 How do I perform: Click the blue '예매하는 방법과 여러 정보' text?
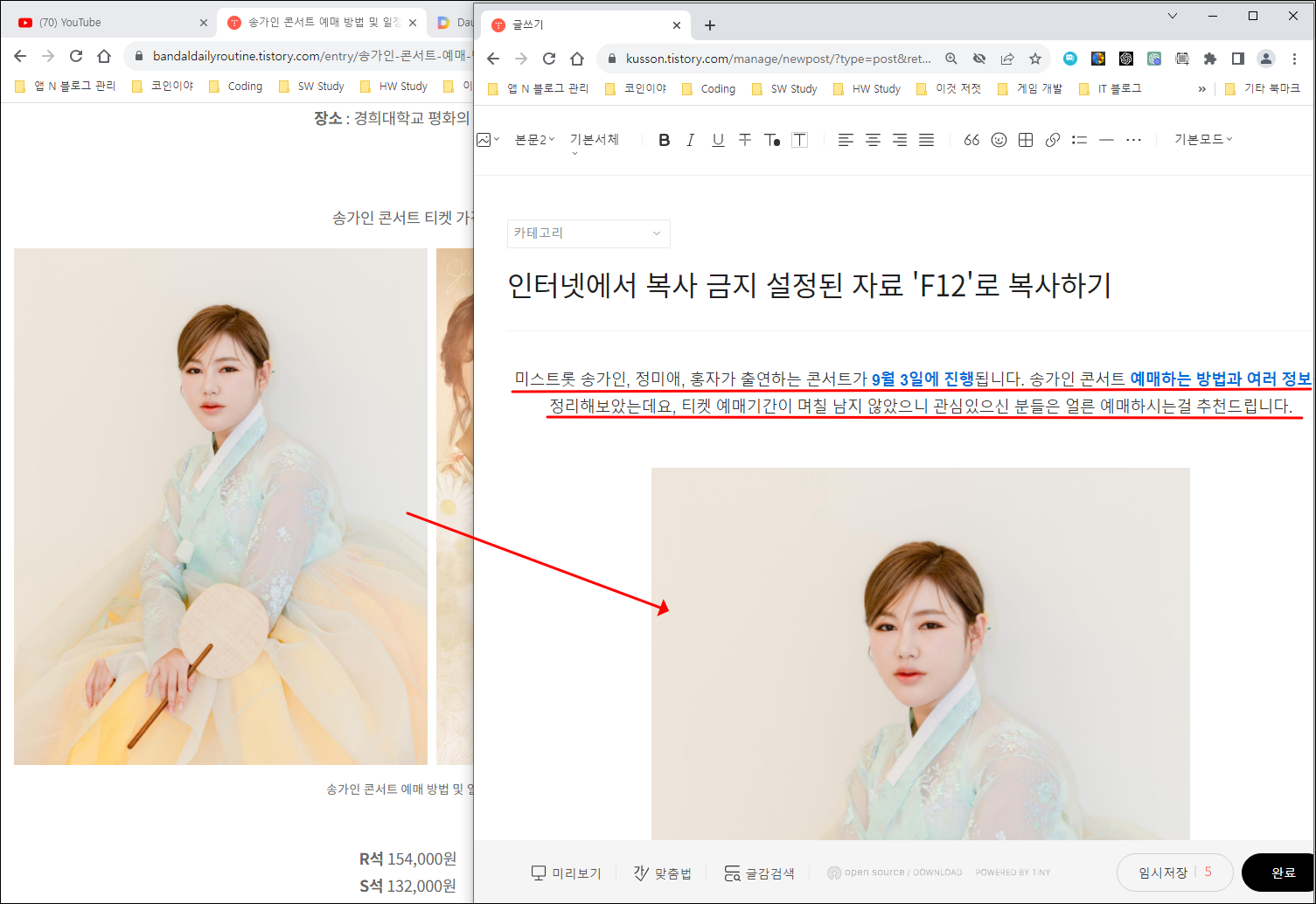[1221, 379]
